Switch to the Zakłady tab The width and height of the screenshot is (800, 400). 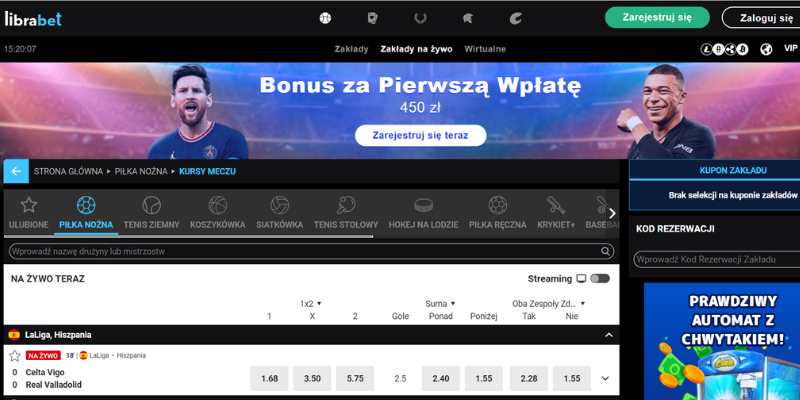[351, 49]
